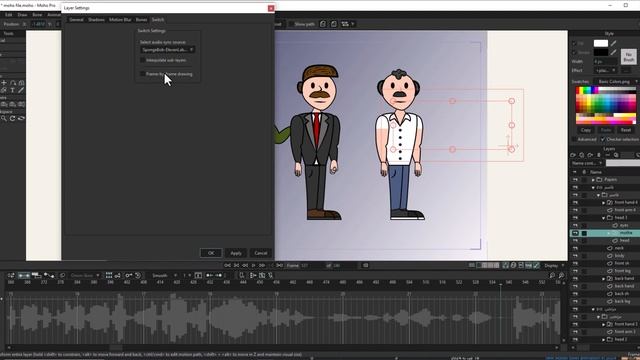Cancel the Layer Settings dialog
This screenshot has height=360, width=640.
coord(261,253)
